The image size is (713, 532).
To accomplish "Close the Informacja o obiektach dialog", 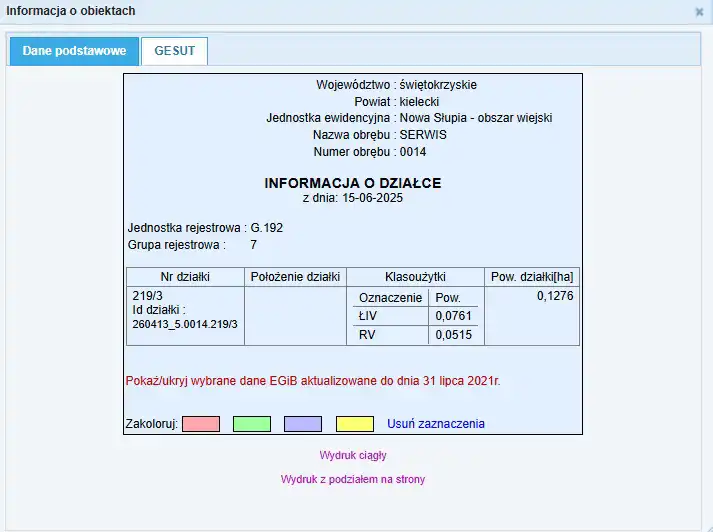I will 699,12.
